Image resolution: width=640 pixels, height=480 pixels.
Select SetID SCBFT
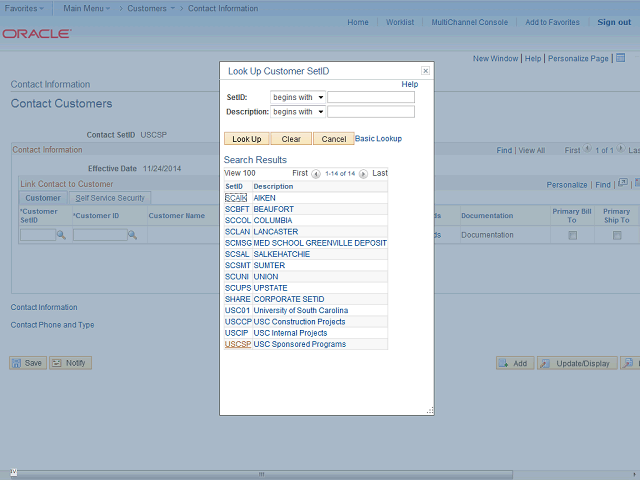tap(237, 209)
